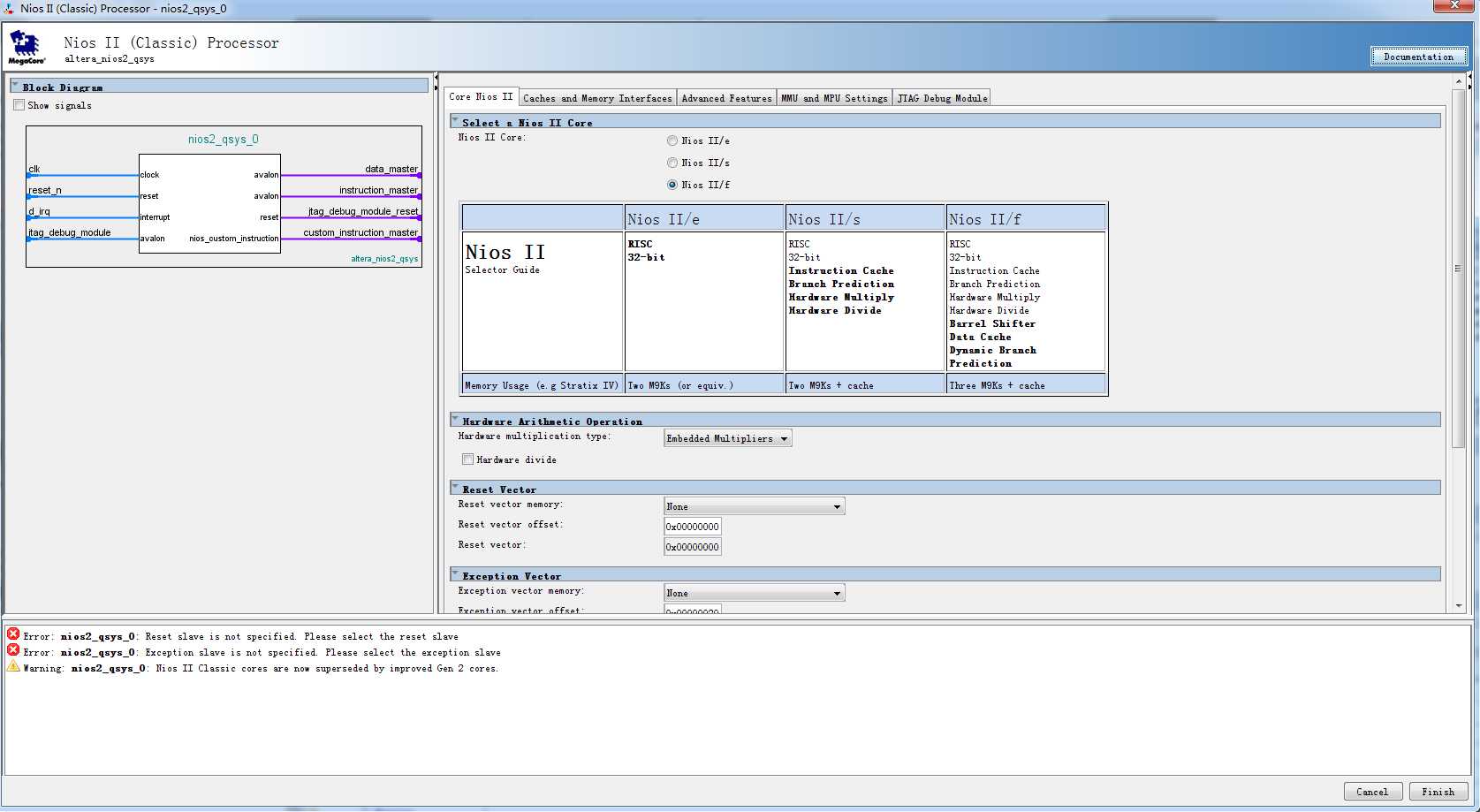Image resolution: width=1480 pixels, height=812 pixels.
Task: Click the scrollbar down arrow in the parameter panel
Action: (x=1458, y=606)
